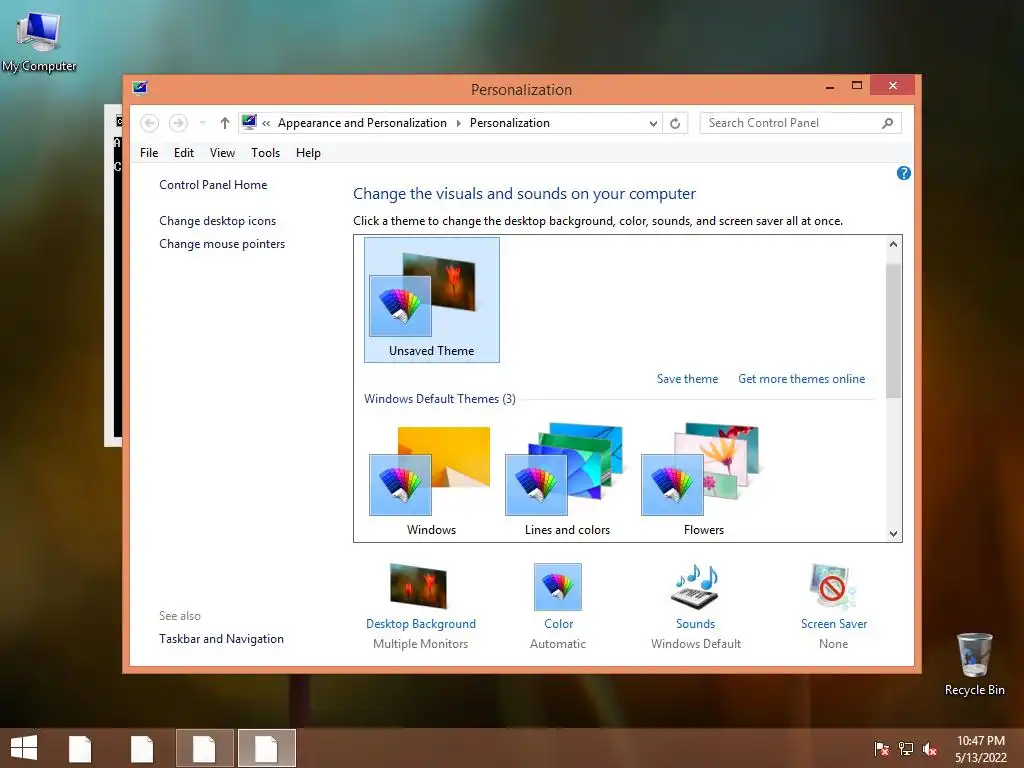Click the theme list scrollbar thumb
The height and width of the screenshot is (768, 1024).
pos(893,331)
